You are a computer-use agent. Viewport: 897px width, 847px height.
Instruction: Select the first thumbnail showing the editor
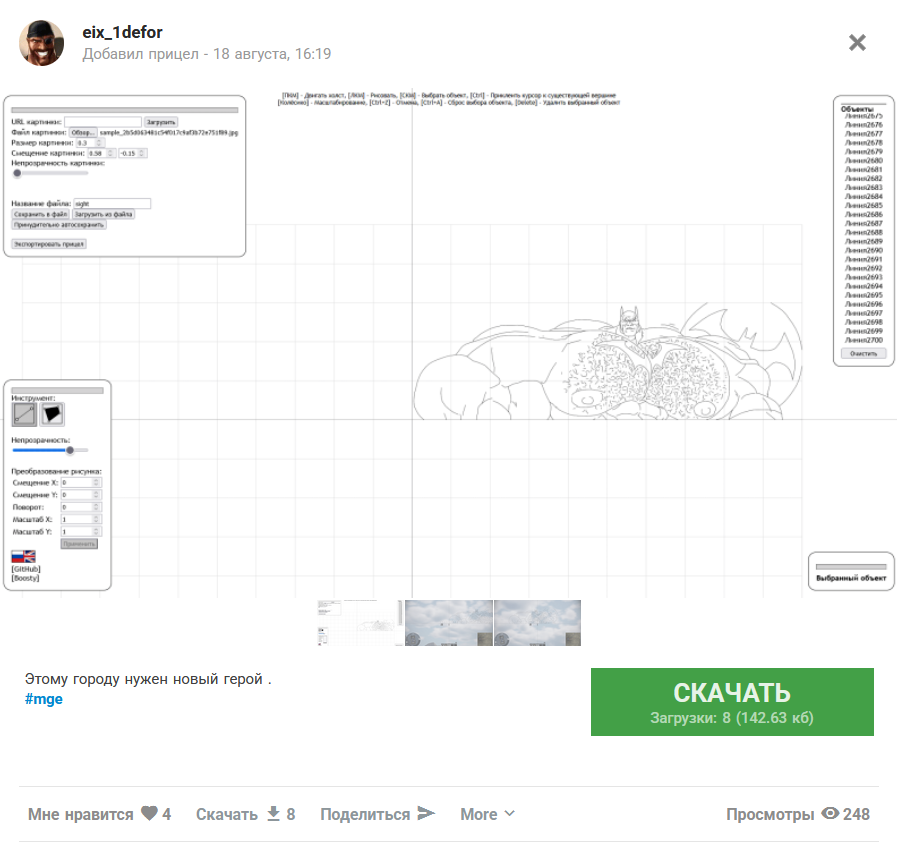click(360, 623)
